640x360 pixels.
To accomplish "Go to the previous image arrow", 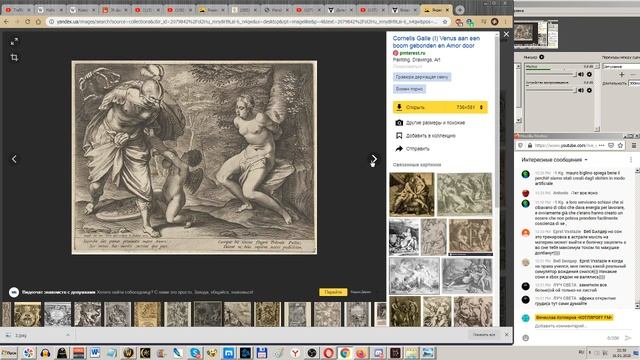I will (14, 159).
